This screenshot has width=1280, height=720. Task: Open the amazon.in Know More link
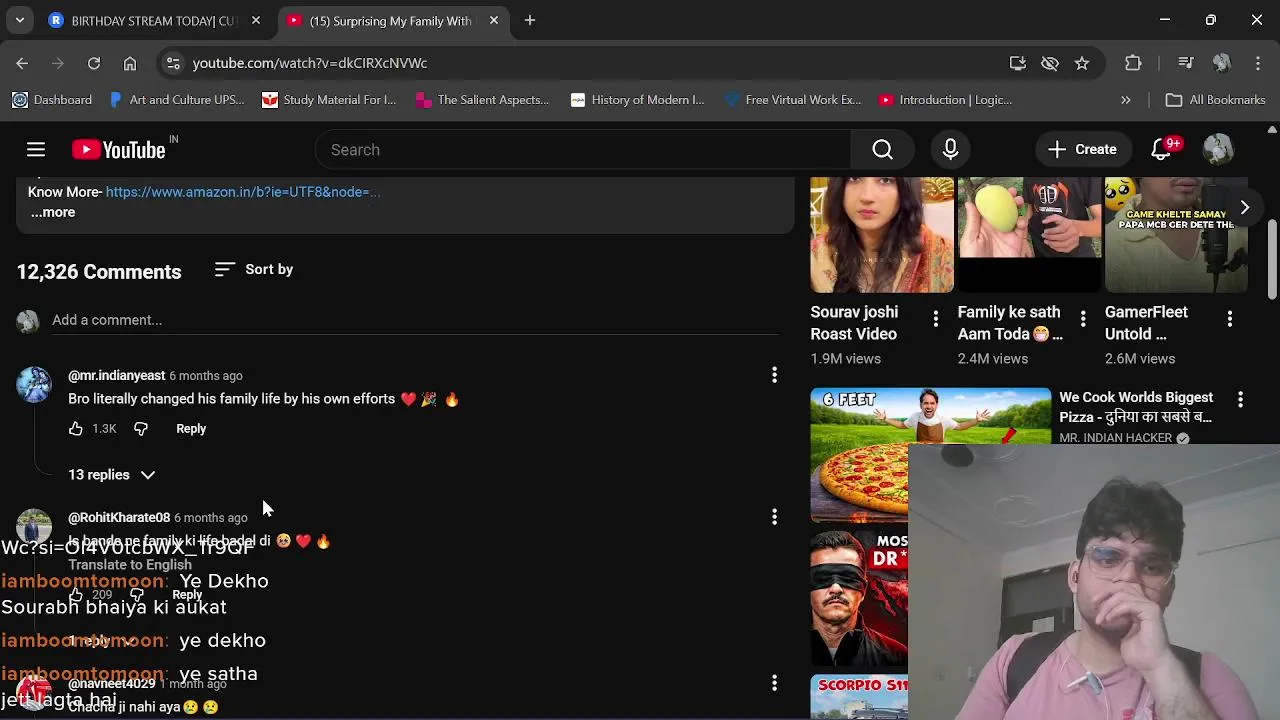click(x=243, y=192)
